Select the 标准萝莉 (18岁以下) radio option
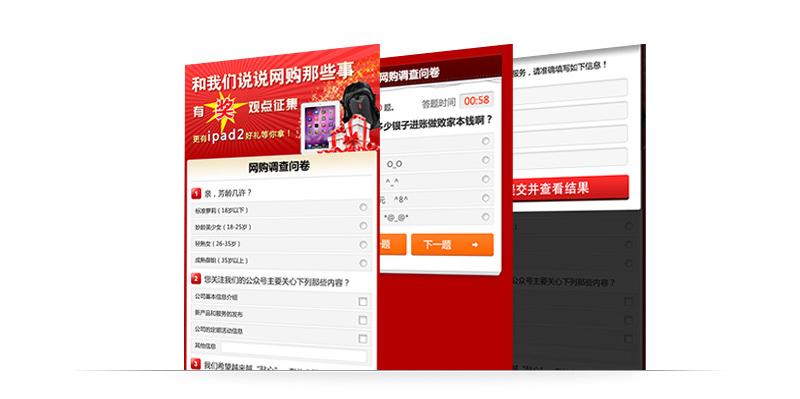The width and height of the screenshot is (800, 399). (363, 207)
